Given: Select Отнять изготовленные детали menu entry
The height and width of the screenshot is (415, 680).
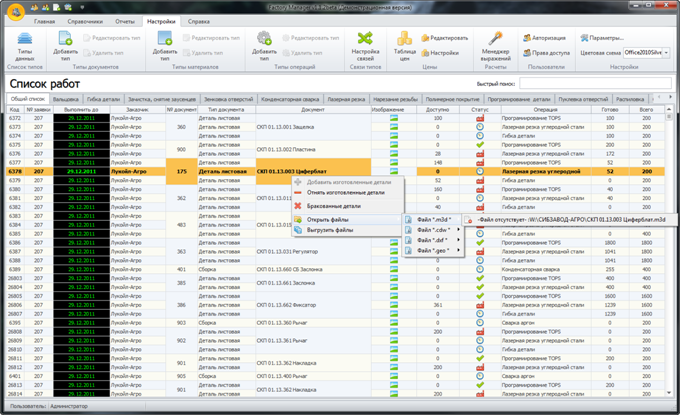Looking at the screenshot, I should tap(346, 193).
